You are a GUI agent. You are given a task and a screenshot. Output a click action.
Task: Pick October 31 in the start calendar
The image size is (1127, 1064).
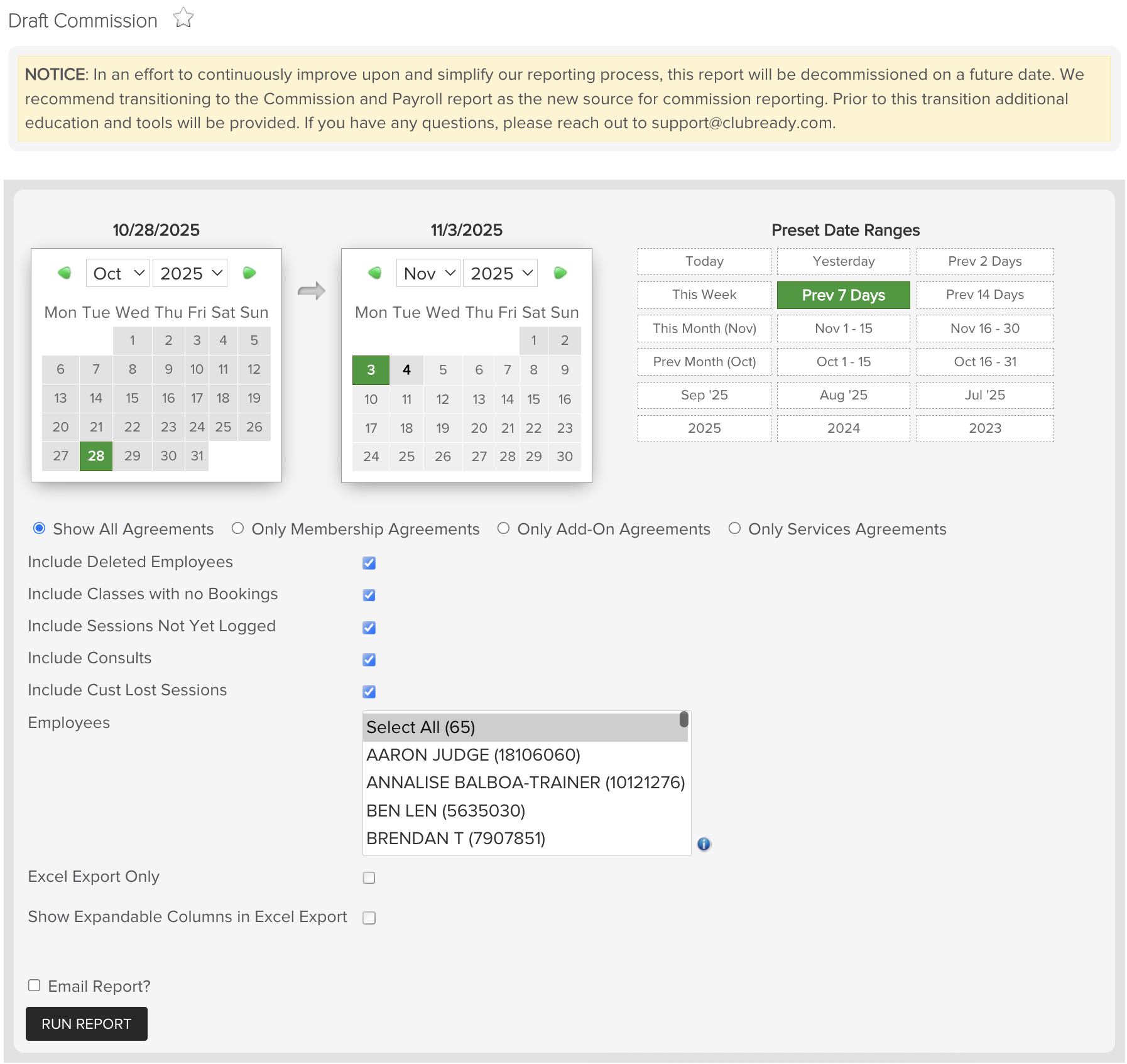point(197,456)
